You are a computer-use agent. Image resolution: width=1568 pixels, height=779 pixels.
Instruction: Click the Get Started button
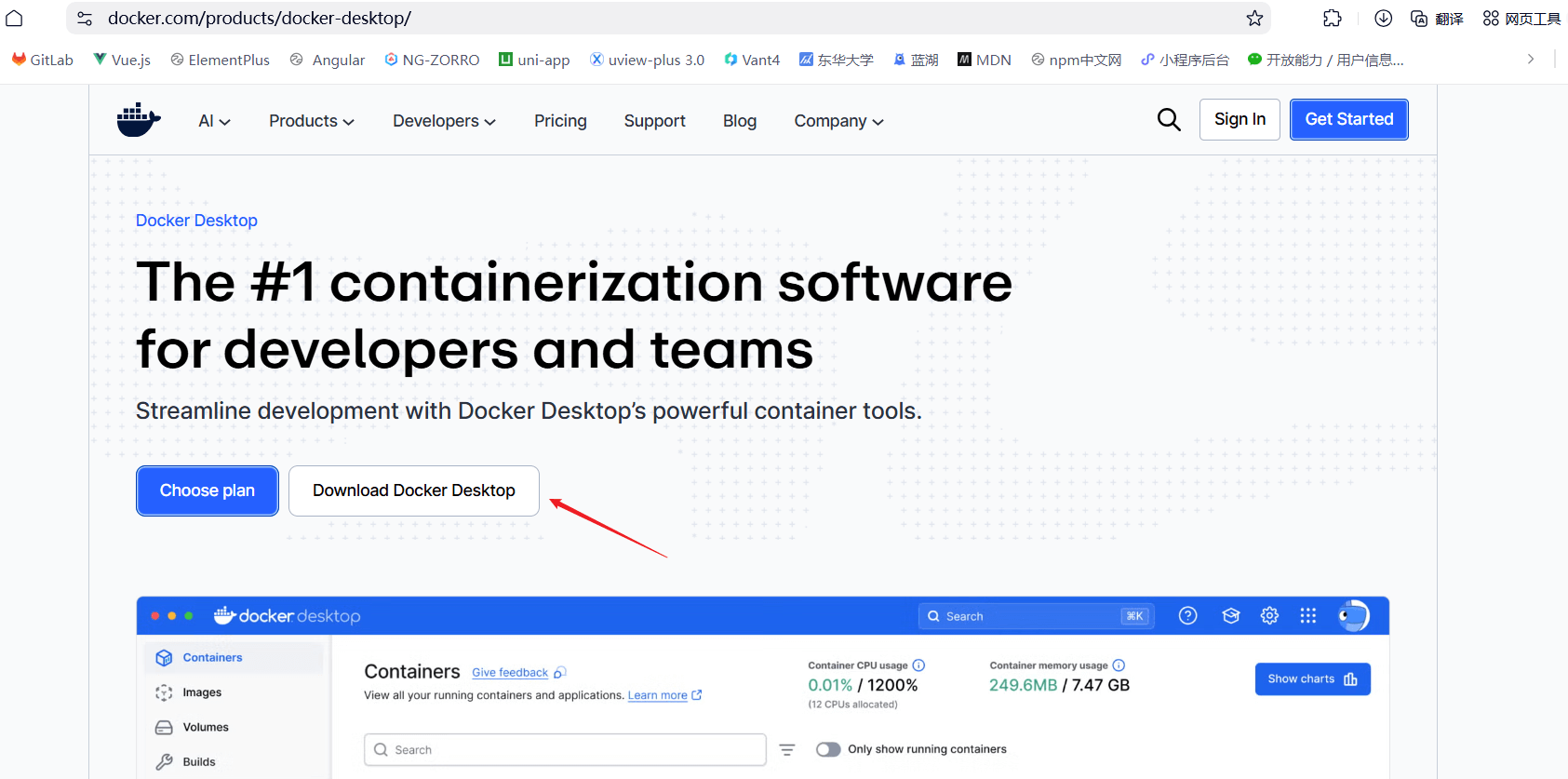(x=1348, y=119)
